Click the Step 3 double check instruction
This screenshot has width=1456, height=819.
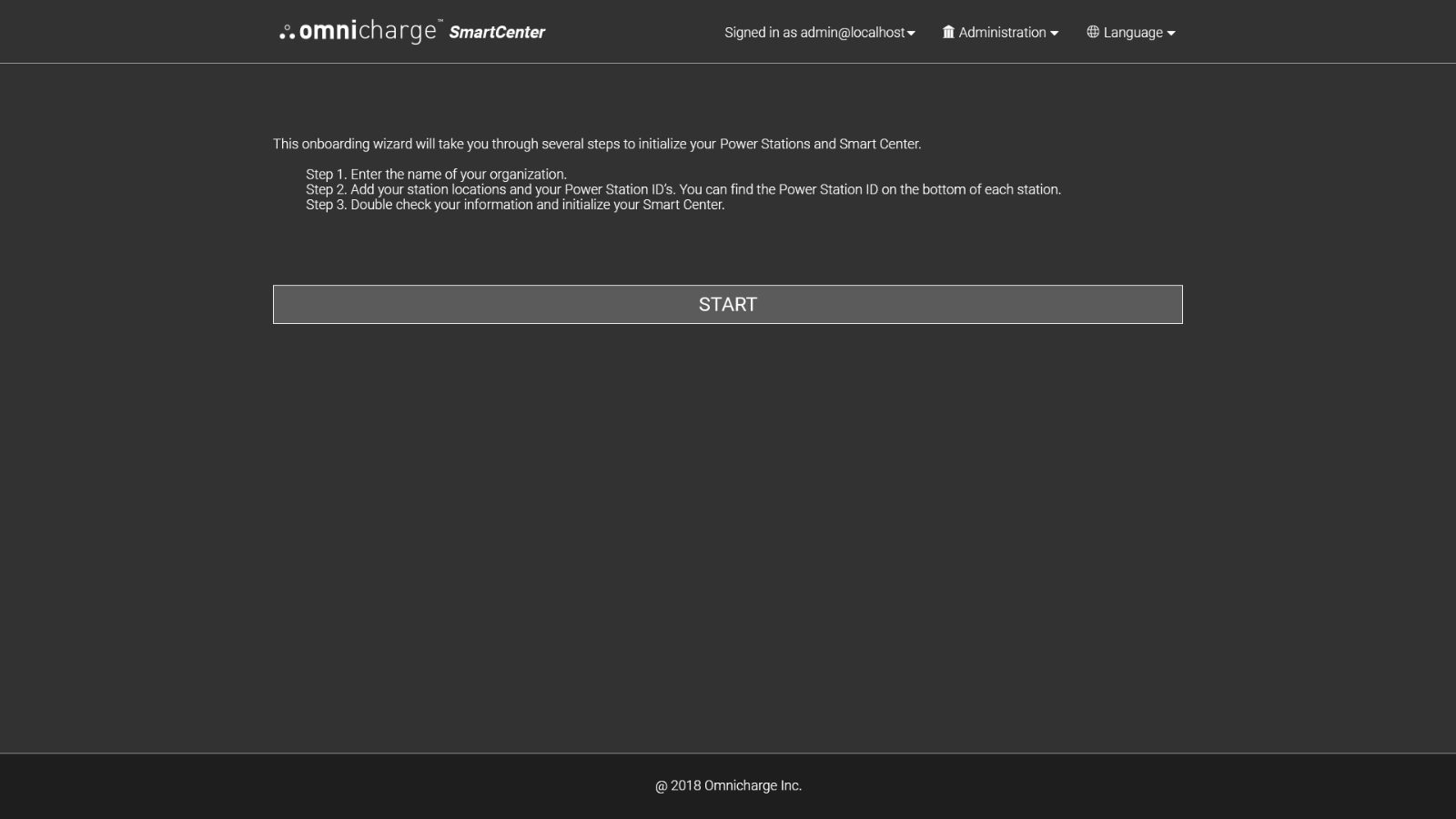pos(515,205)
